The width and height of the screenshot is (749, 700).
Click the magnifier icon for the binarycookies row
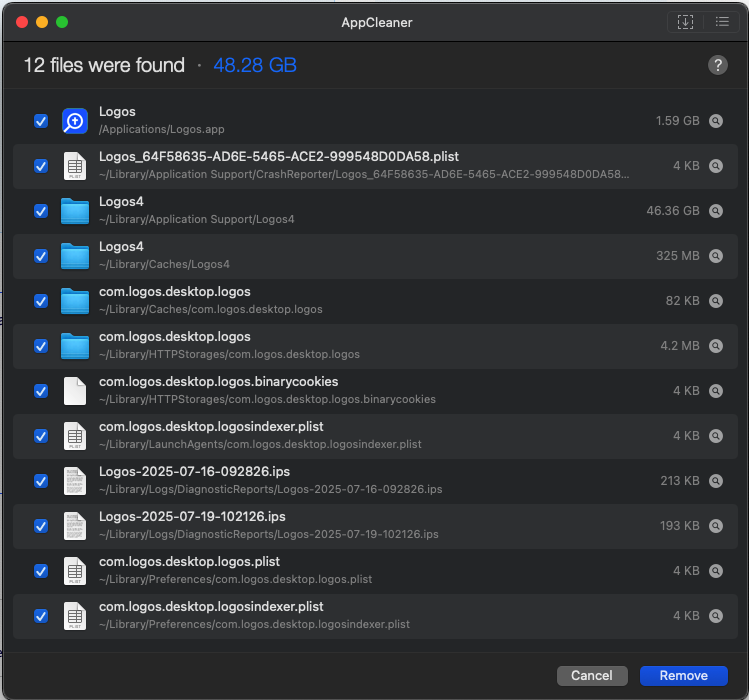pos(716,391)
